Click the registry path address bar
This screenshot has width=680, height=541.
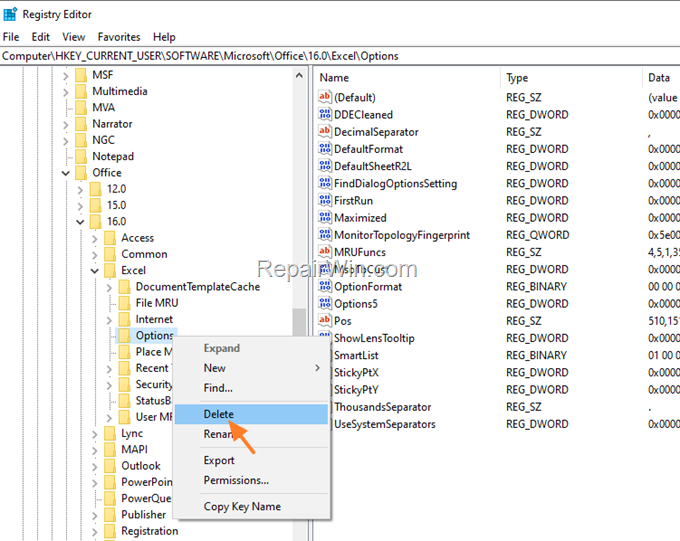point(340,56)
